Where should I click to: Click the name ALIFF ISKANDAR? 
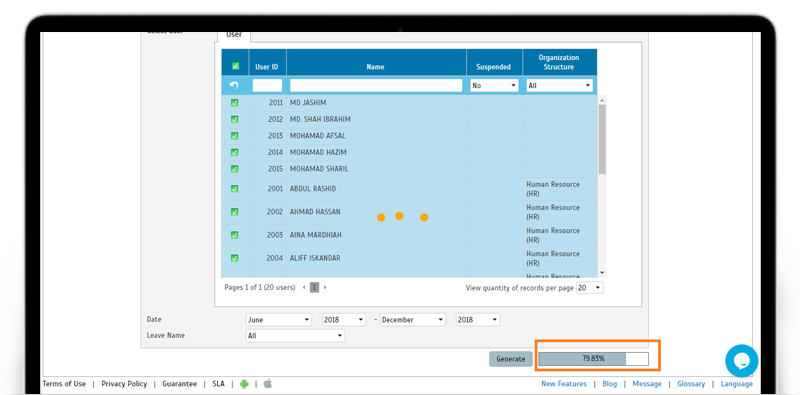[x=315, y=258]
